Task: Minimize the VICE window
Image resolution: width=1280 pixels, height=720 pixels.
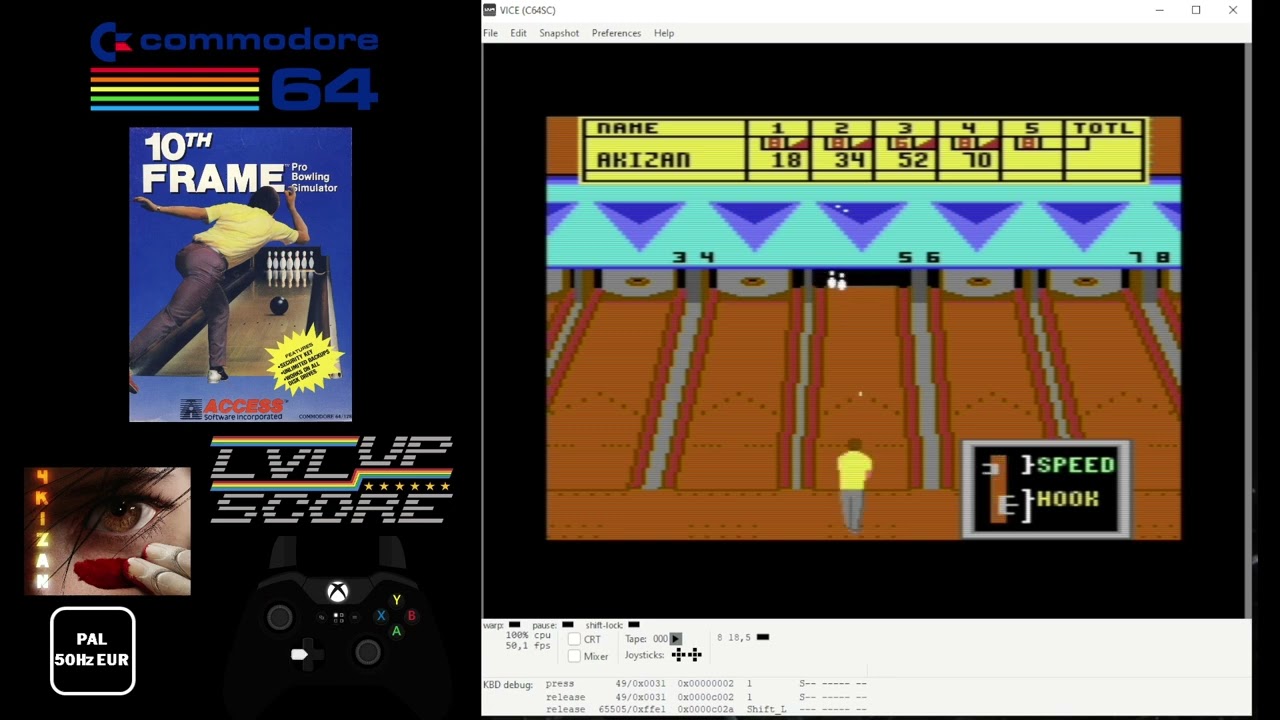Action: pyautogui.click(x=1159, y=10)
